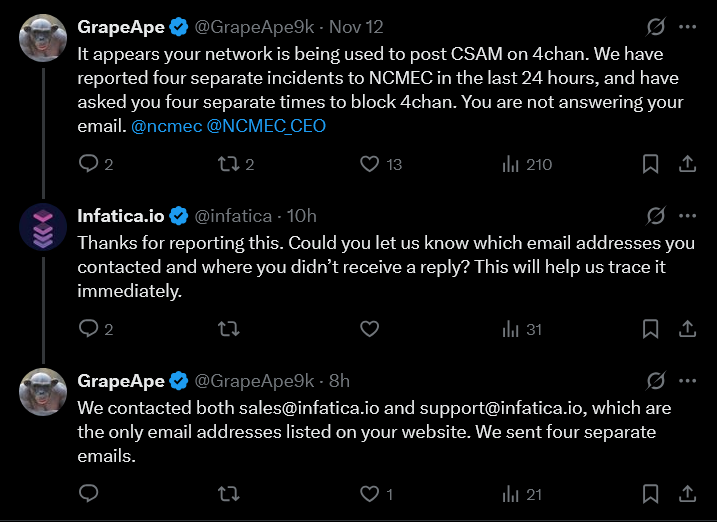Bookmark the Infatica.io reply

tap(650, 328)
